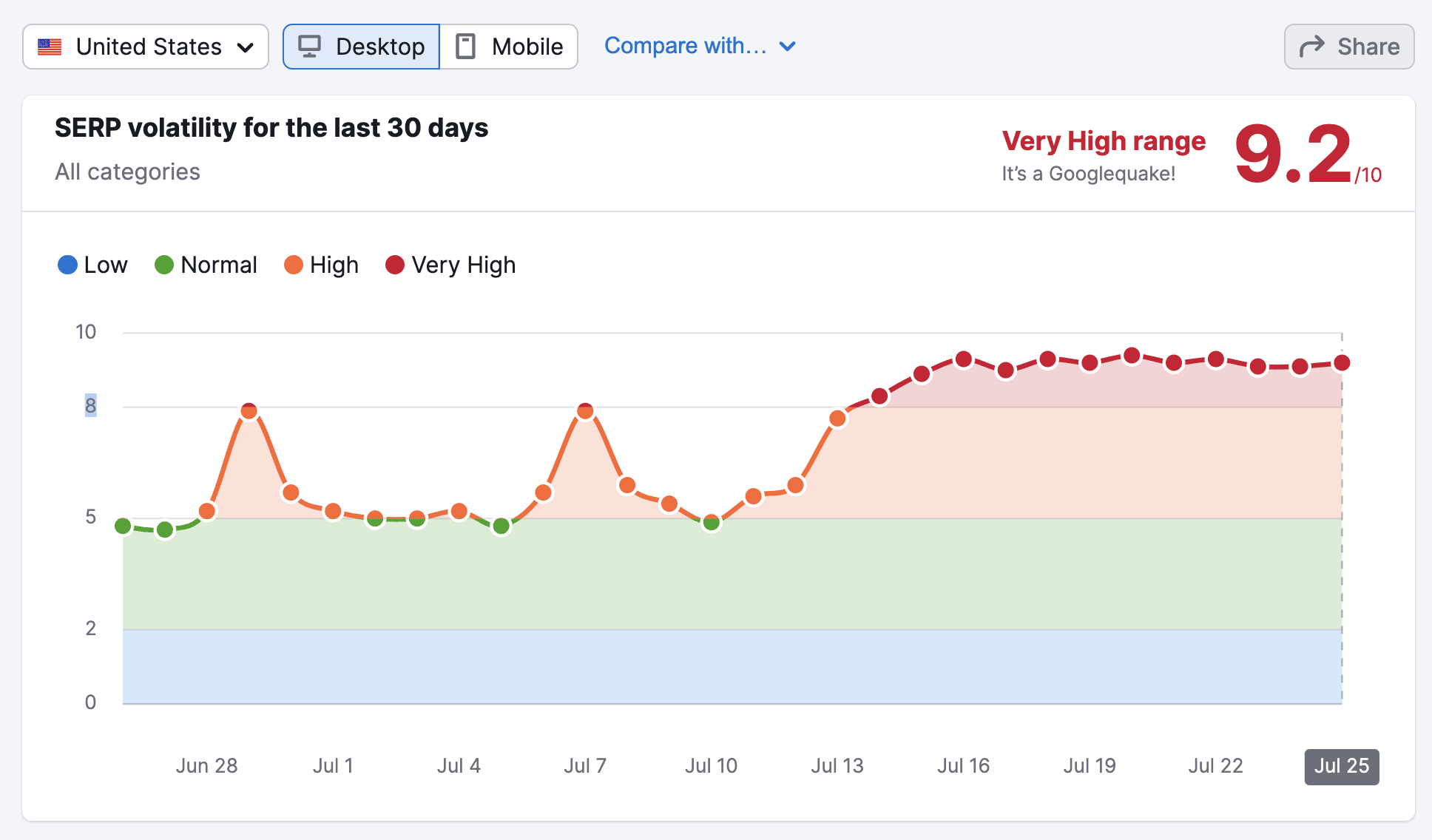Switch to the Desktop tab
1432x840 pixels.
click(362, 47)
